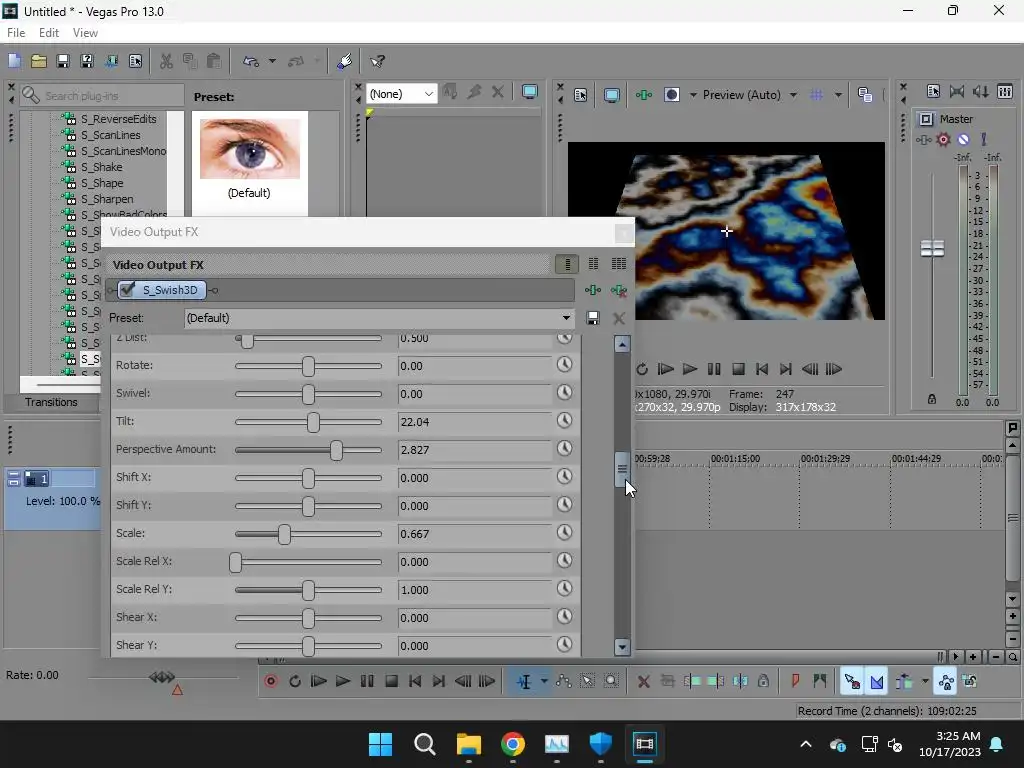This screenshot has height=768, width=1024.
Task: Open the plug-in chain icon for Video Output FX
Action: pos(593,290)
